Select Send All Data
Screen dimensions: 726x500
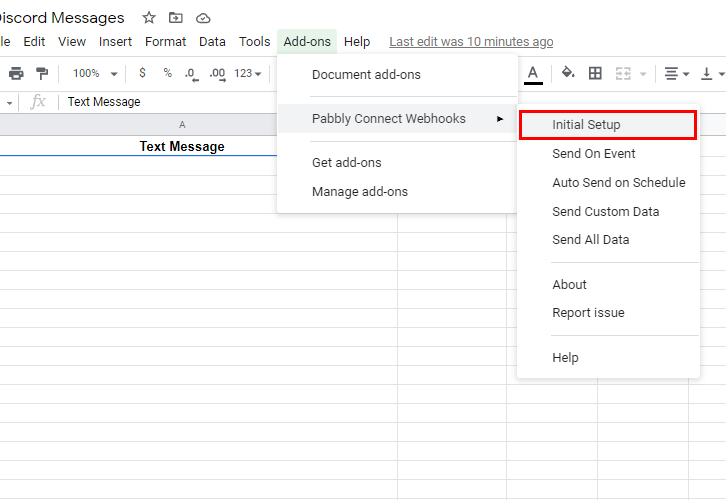point(608,240)
